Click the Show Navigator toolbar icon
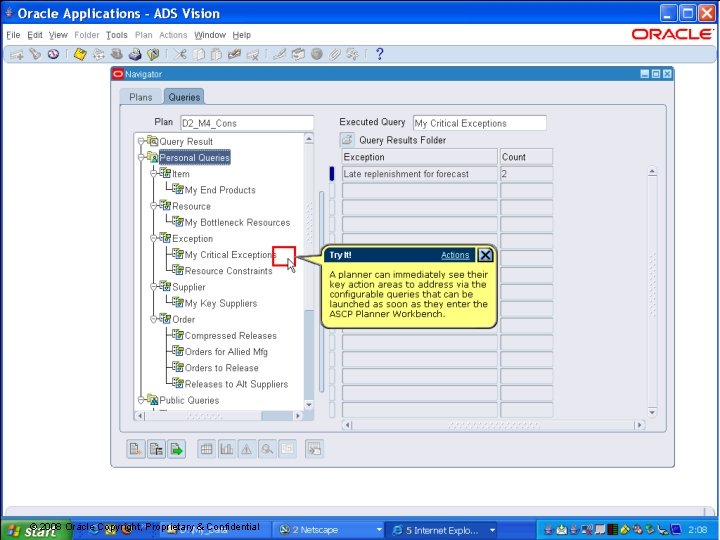The width and height of the screenshot is (720, 540). coord(53,55)
